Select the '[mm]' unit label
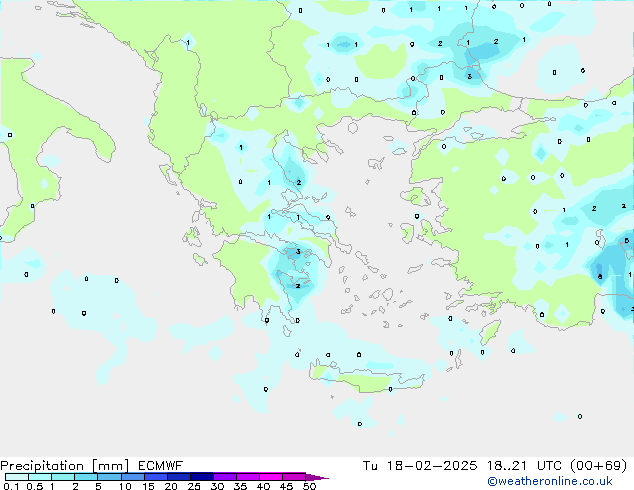 coord(110,466)
